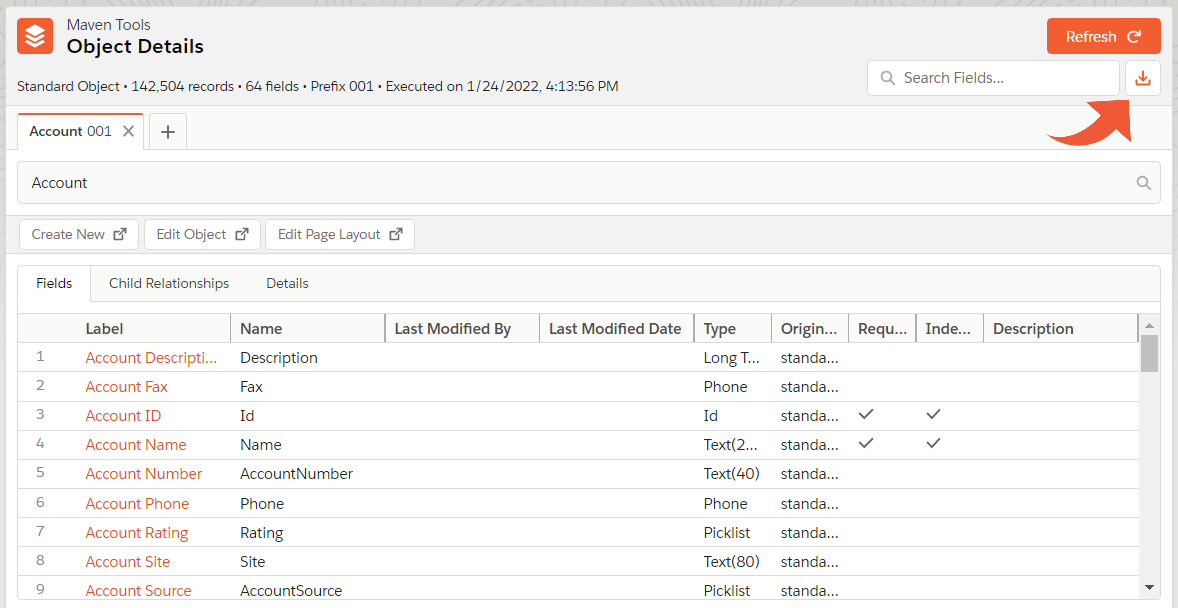1178x608 pixels.
Task: Open the Account ID field link
Action: [x=123, y=416]
